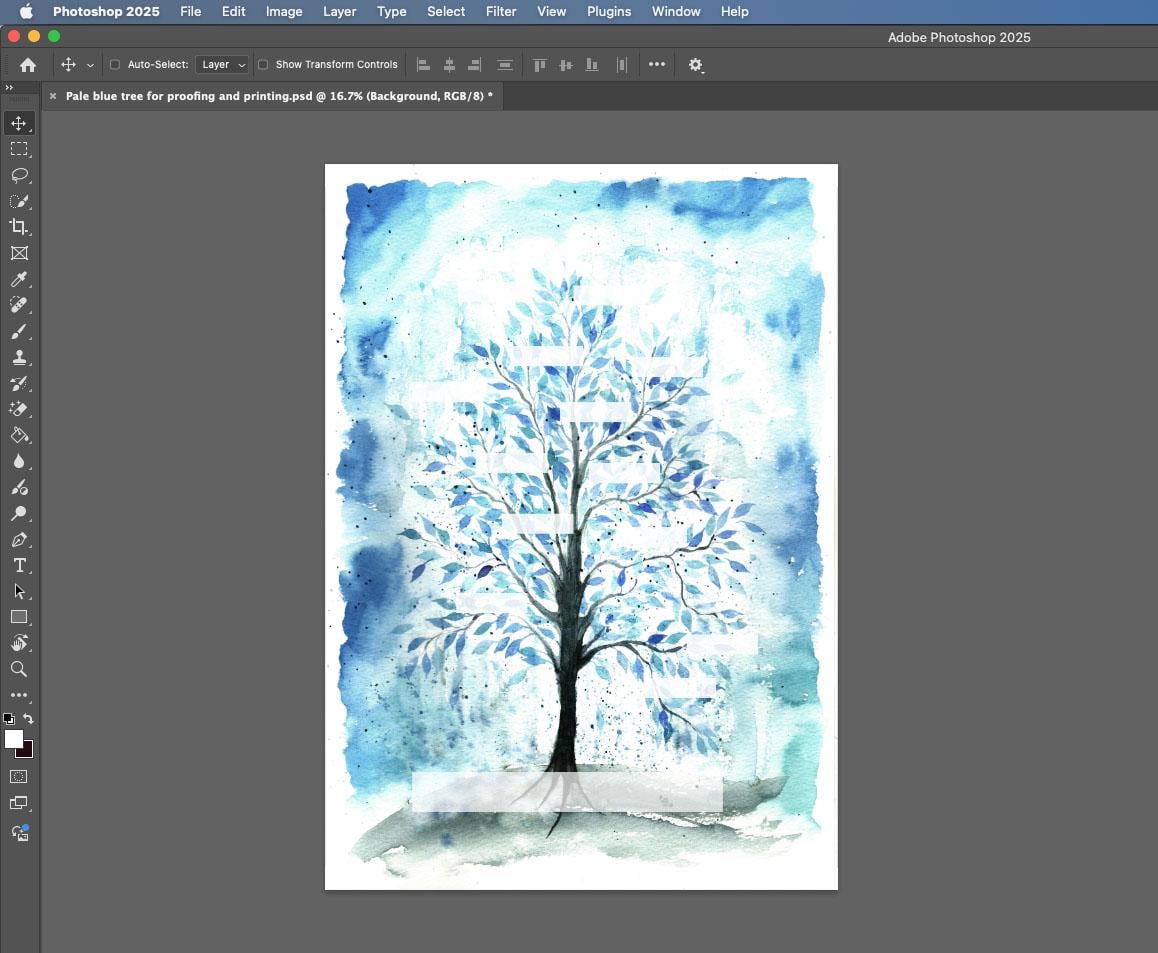Select the Eyedropper tool
Screen dimensions: 1158x953
pyautogui.click(x=19, y=279)
